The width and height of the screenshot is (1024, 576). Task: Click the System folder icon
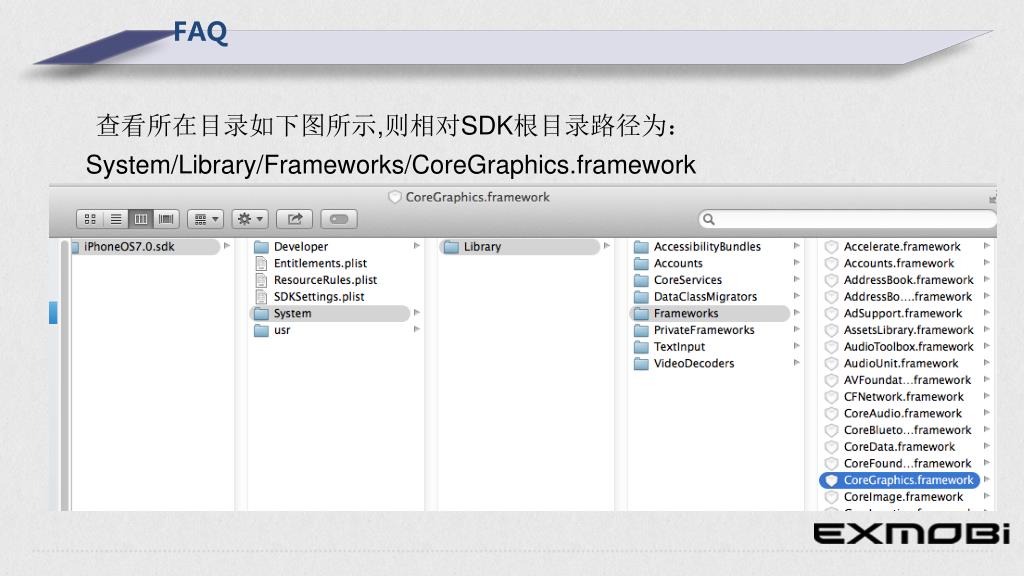point(261,313)
